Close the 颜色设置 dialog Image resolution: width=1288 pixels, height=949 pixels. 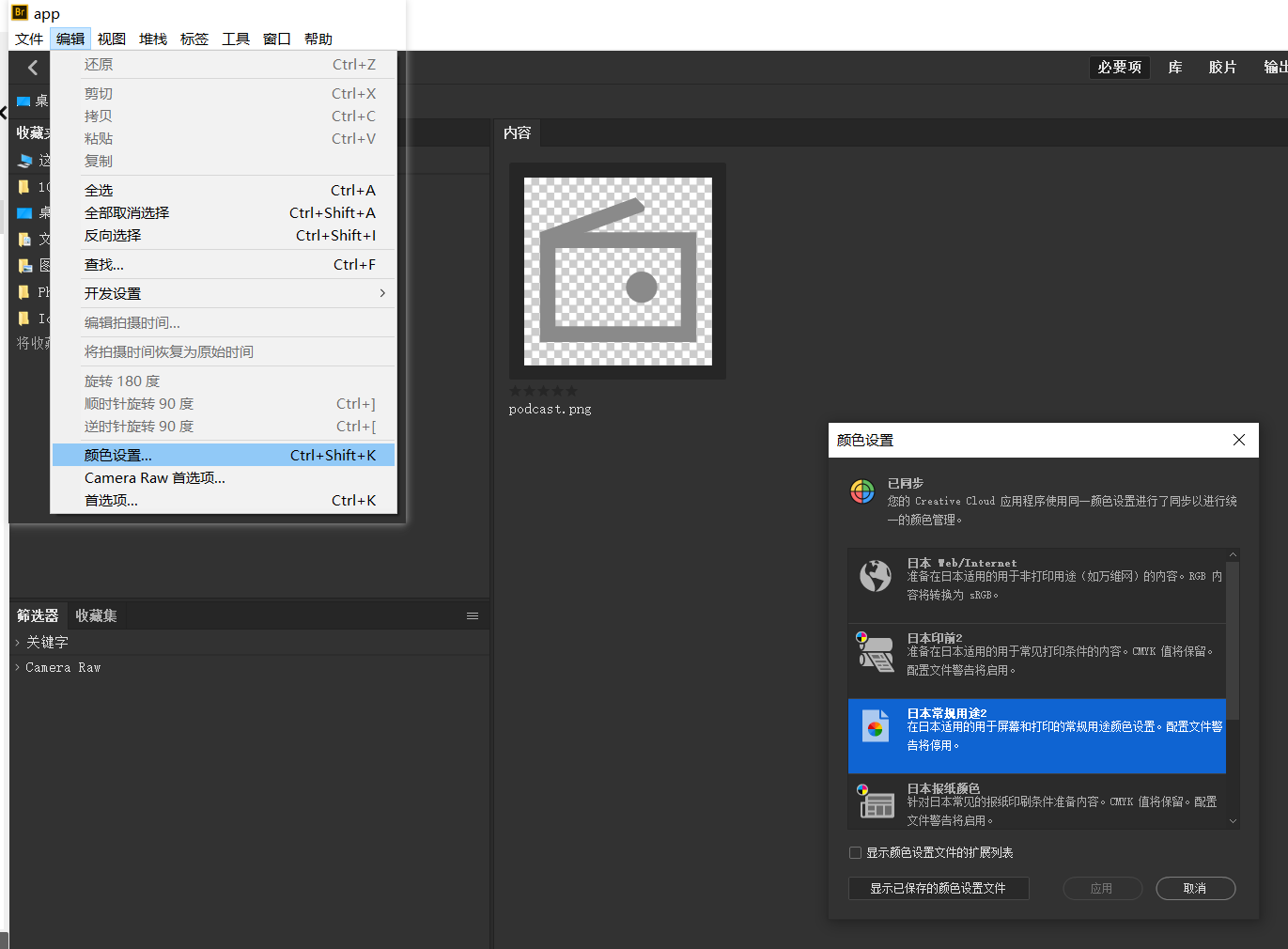tap(1239, 440)
